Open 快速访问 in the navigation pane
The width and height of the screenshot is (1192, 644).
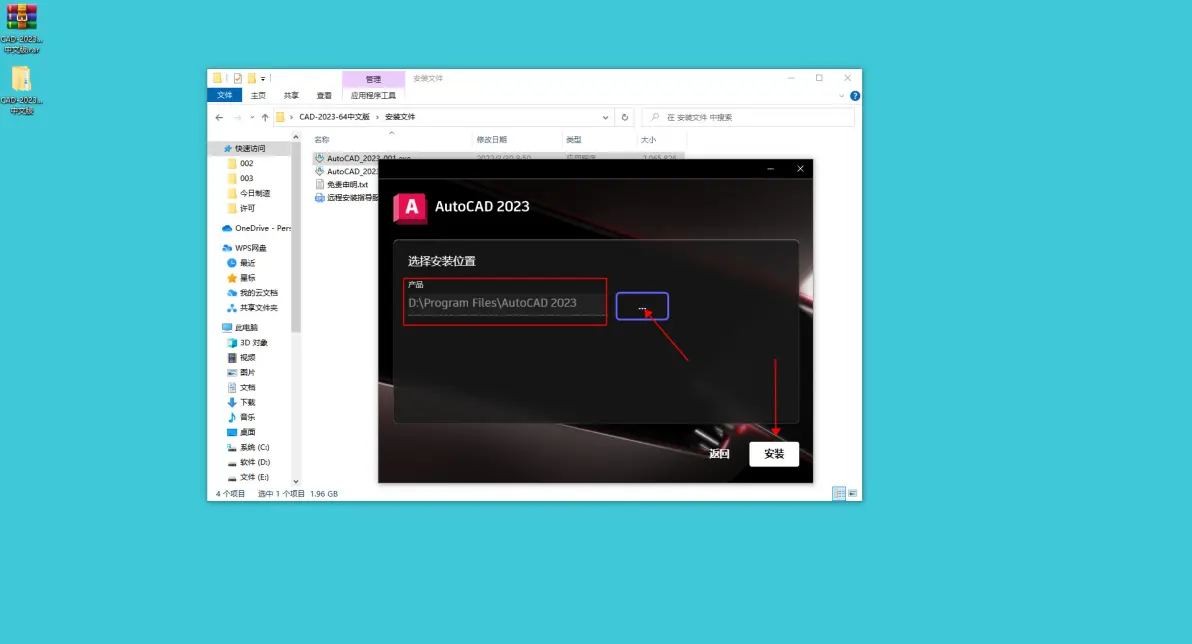click(x=250, y=149)
